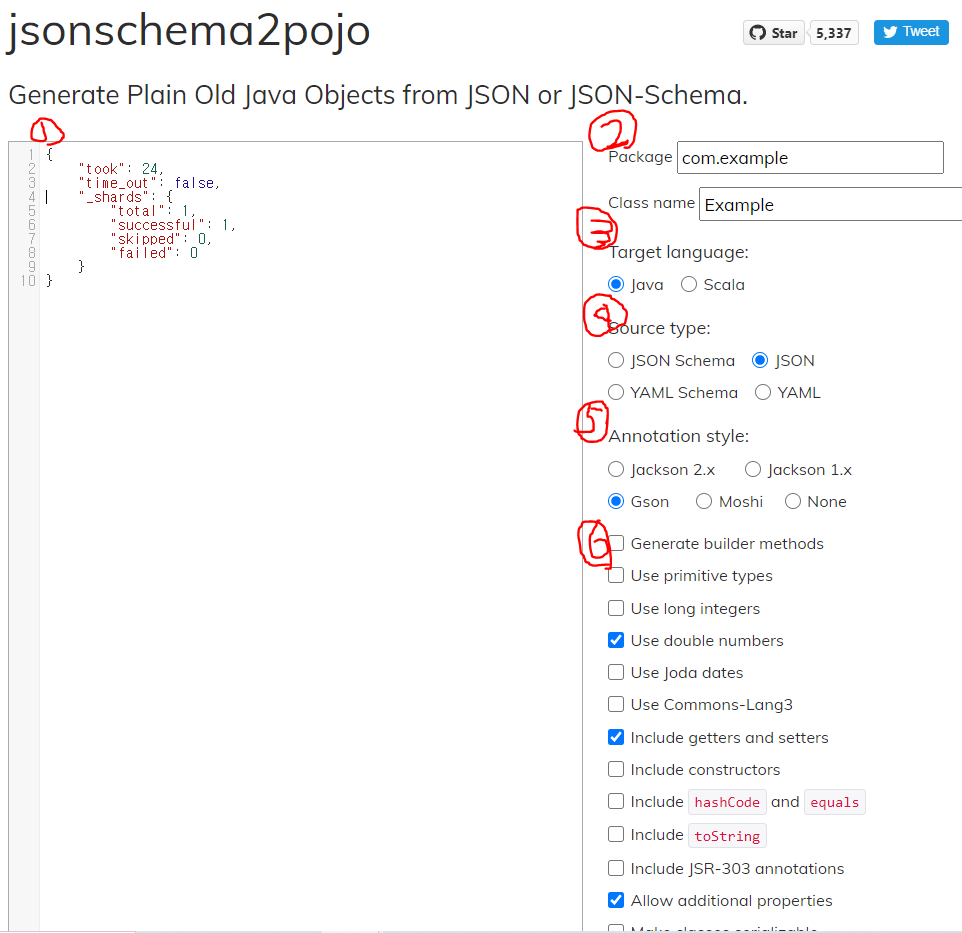This screenshot has width=962, height=933.
Task: Choose YAML Schema source type
Action: tap(616, 393)
